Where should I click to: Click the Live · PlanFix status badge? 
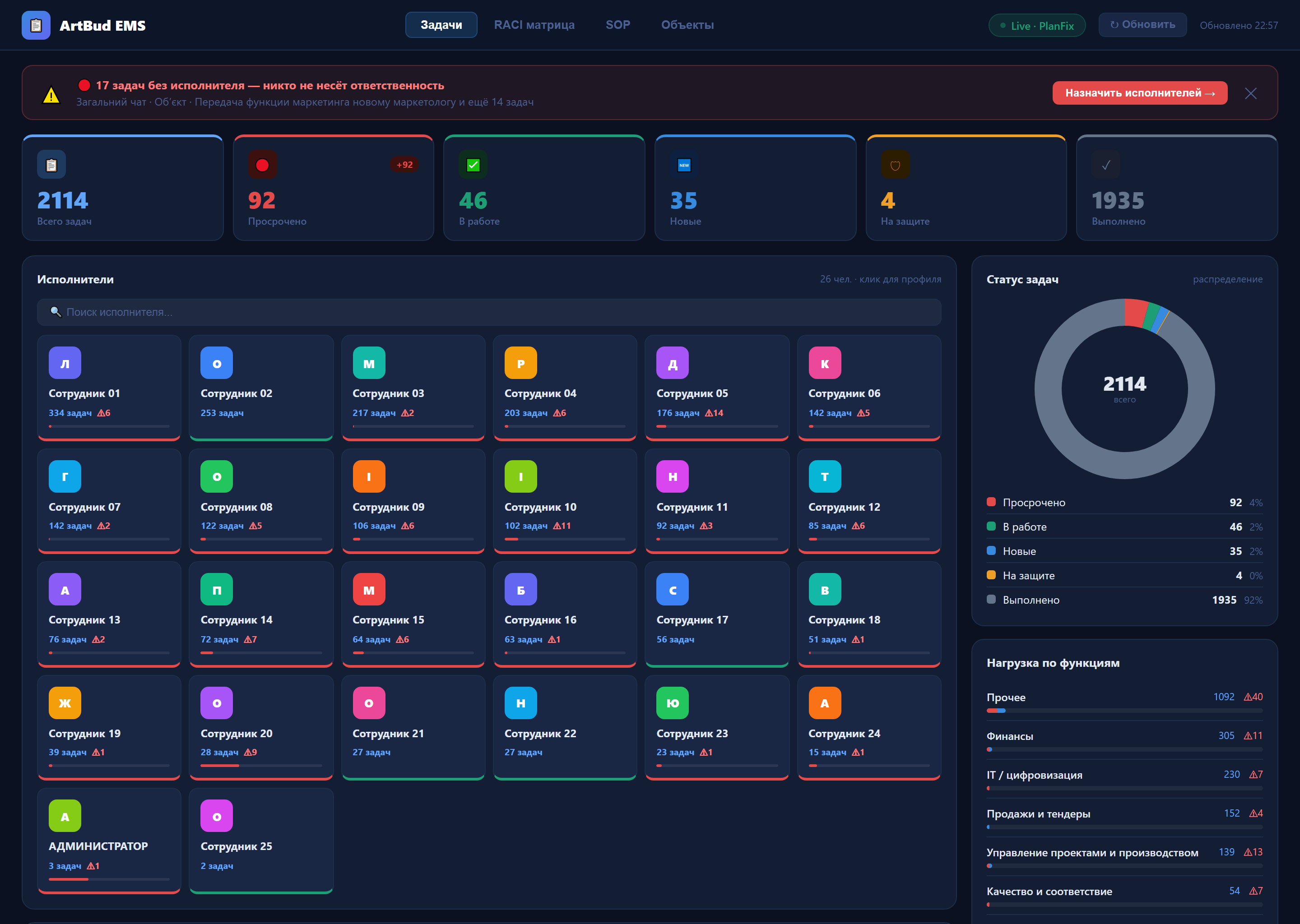(x=1036, y=26)
